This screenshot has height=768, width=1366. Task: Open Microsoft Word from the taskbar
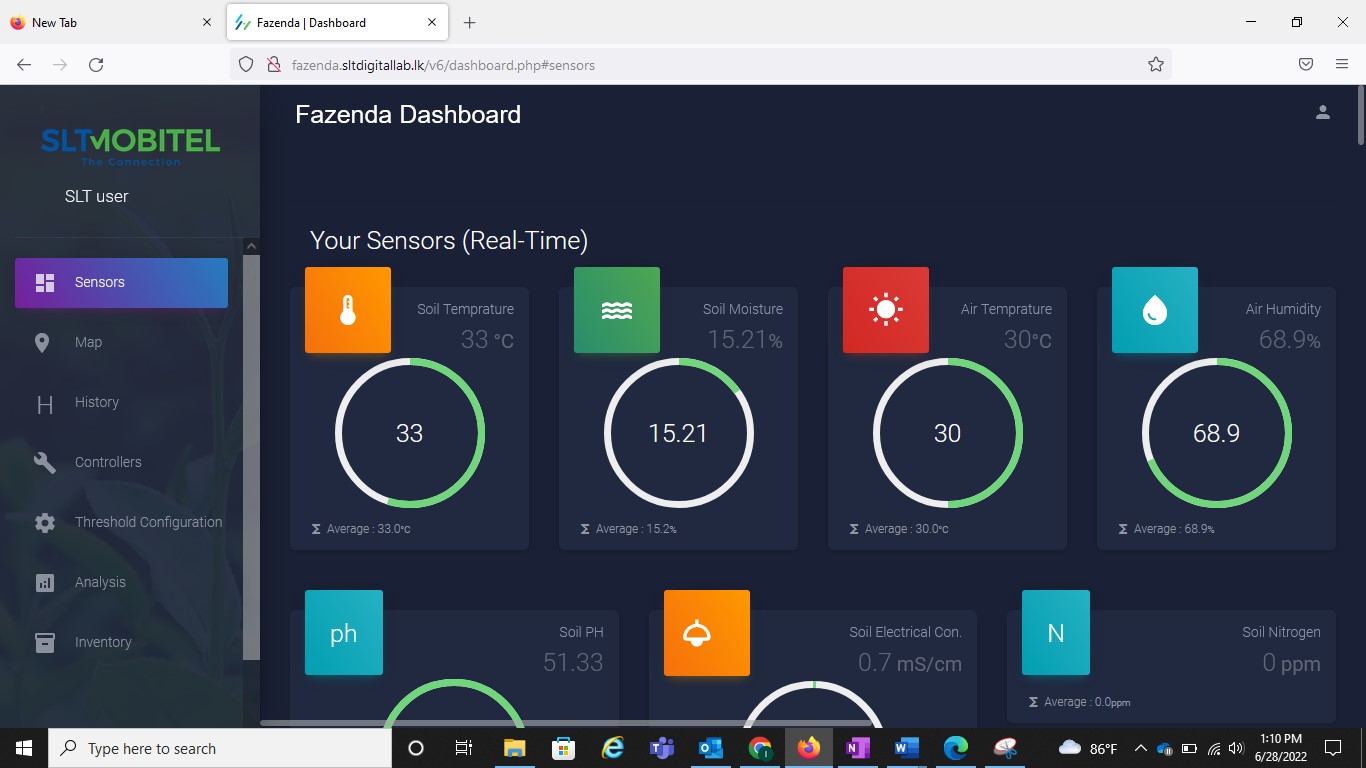point(906,748)
